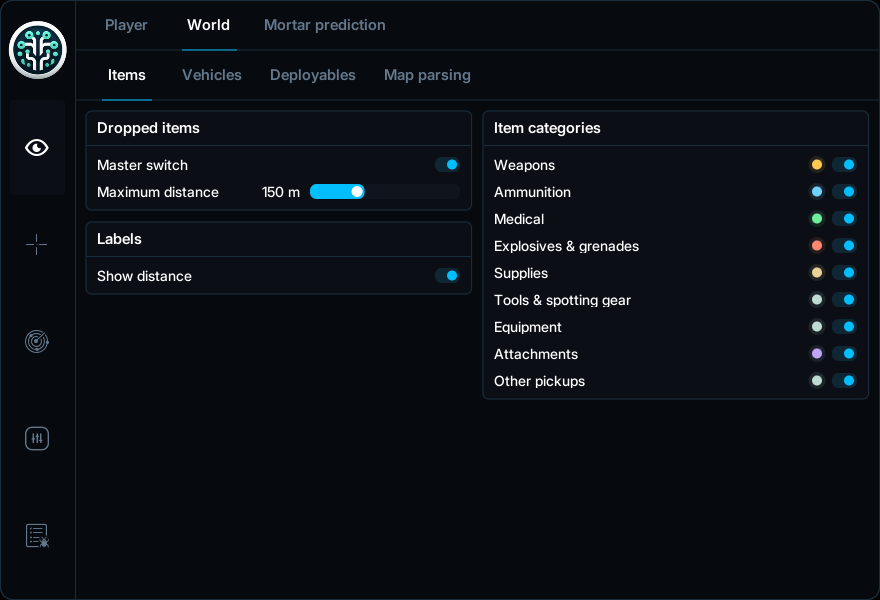Open the eye visuals sidebar section
This screenshot has height=600, width=880.
coord(37,148)
